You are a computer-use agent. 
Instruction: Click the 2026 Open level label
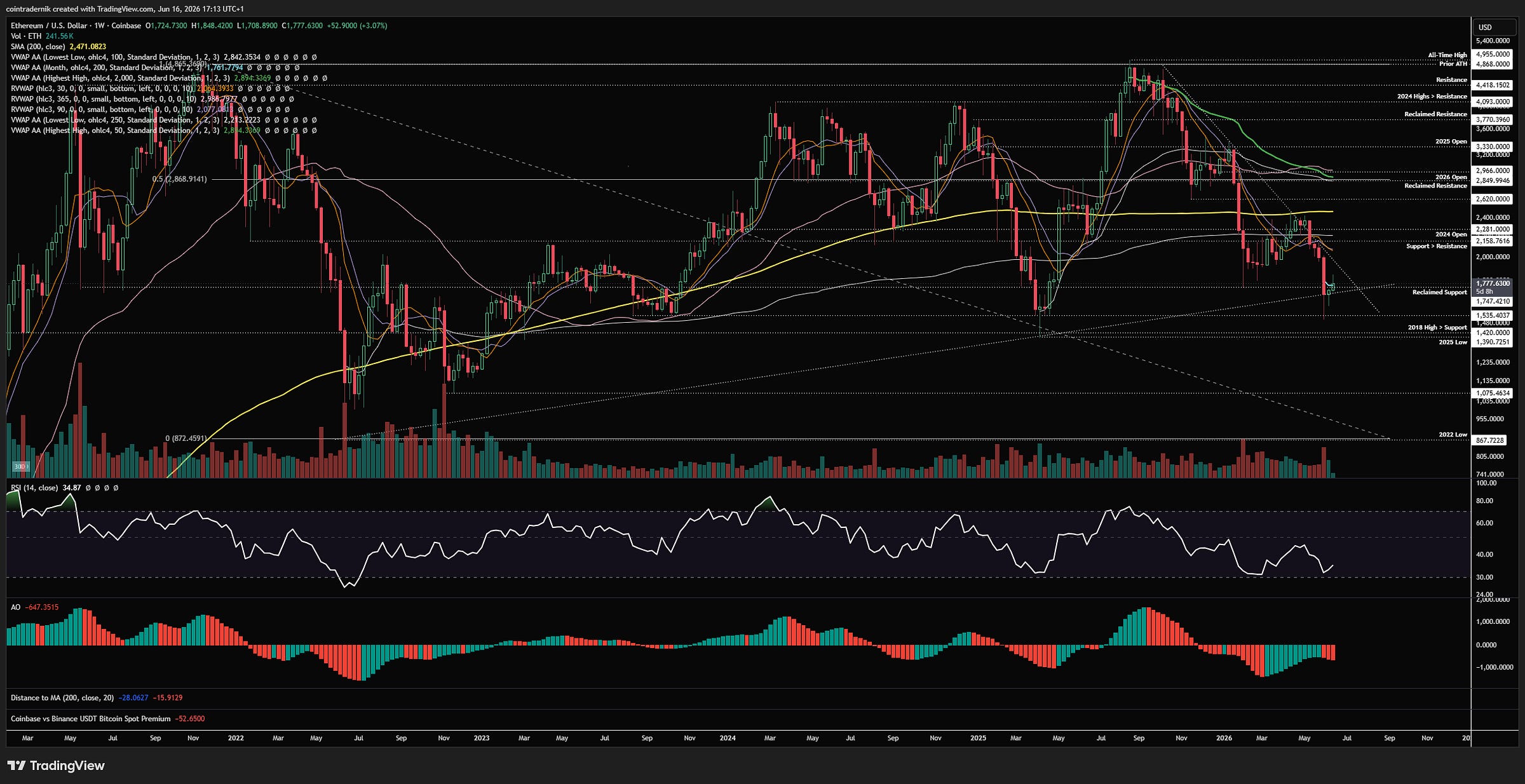[x=1451, y=177]
